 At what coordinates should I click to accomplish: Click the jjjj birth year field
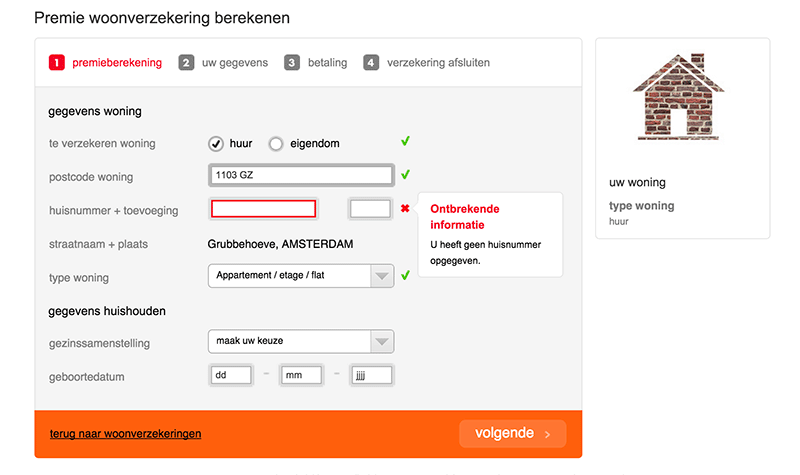click(371, 375)
